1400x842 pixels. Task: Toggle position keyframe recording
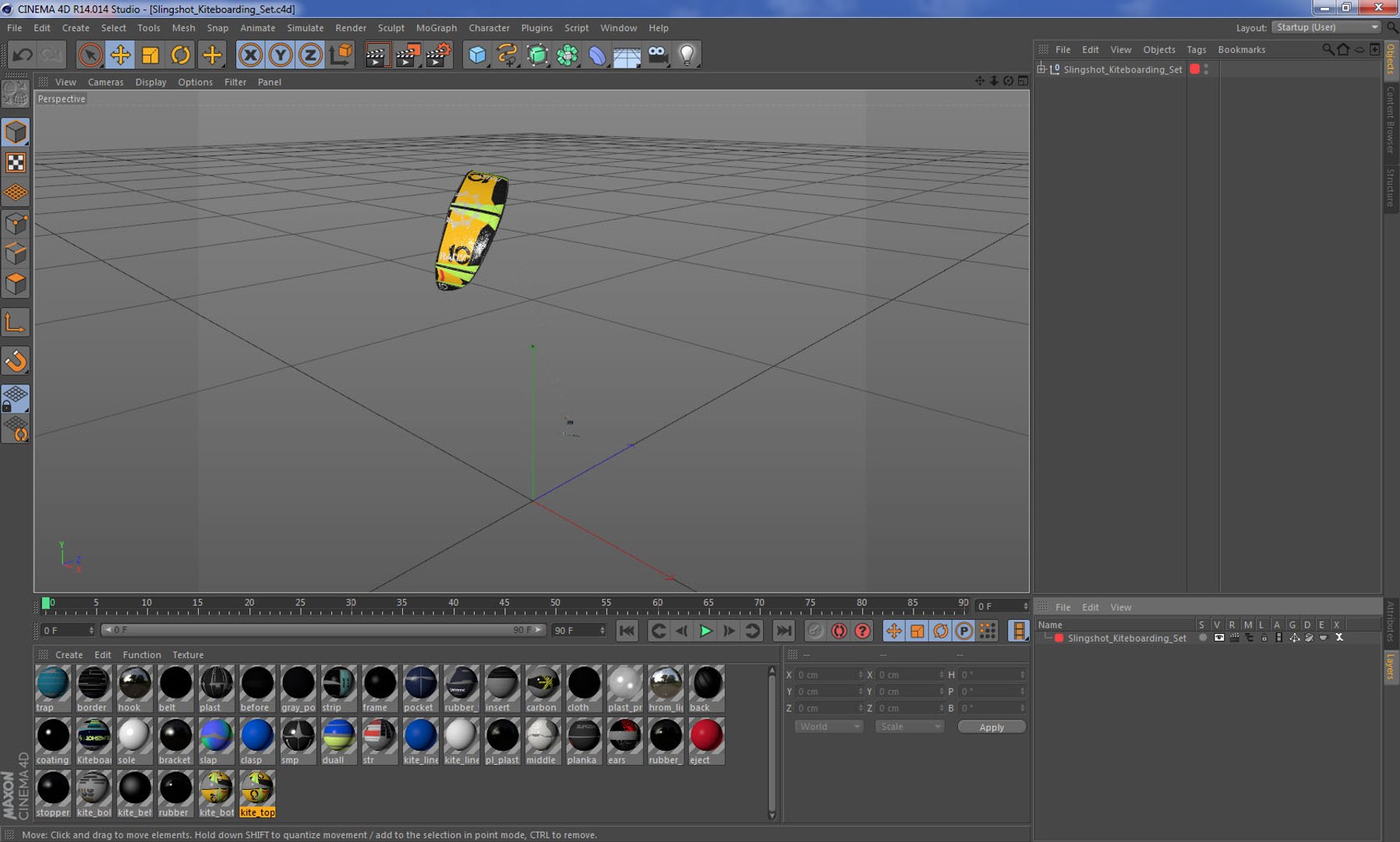[893, 631]
